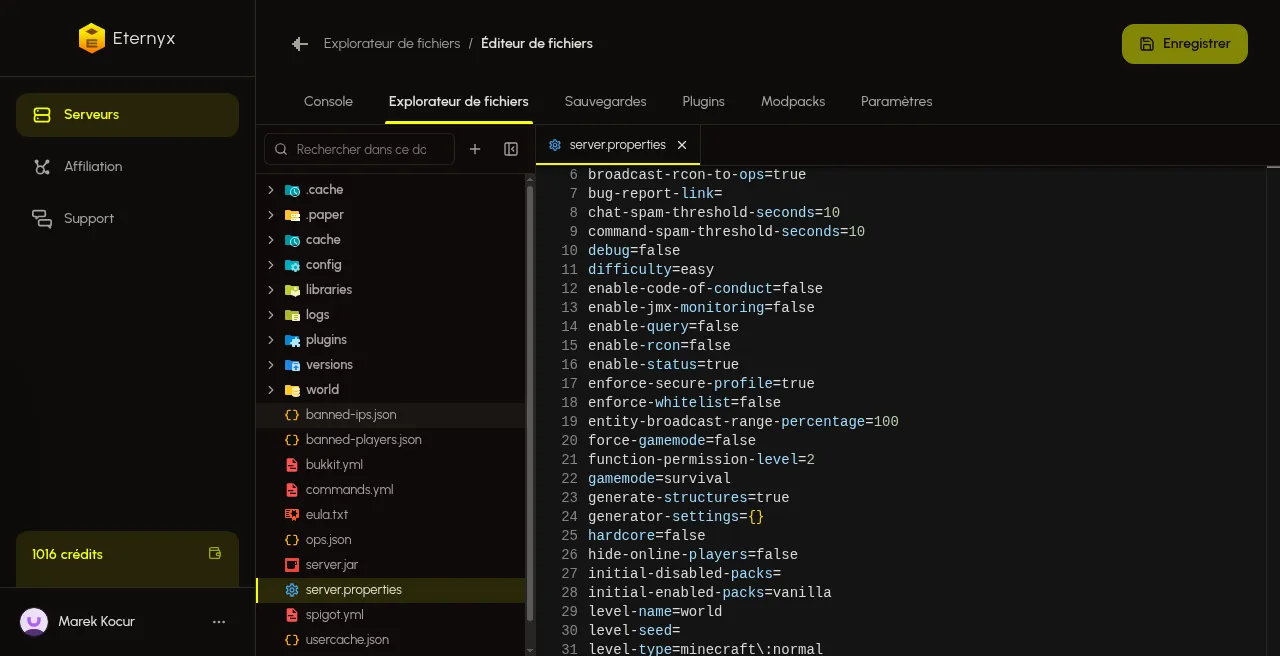Click the usercache.json file icon
Image resolution: width=1280 pixels, height=656 pixels.
pyautogui.click(x=292, y=640)
